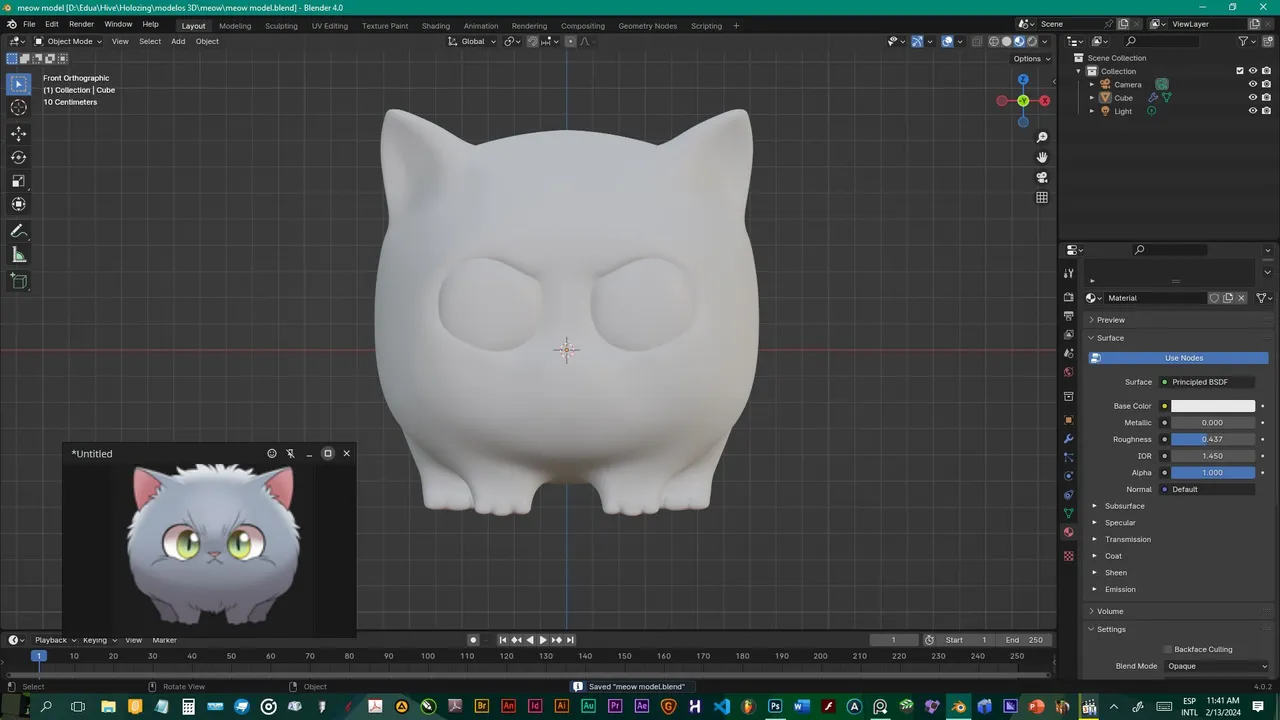
Task: Select the Cursor tool in the toolbar
Action: point(19,108)
